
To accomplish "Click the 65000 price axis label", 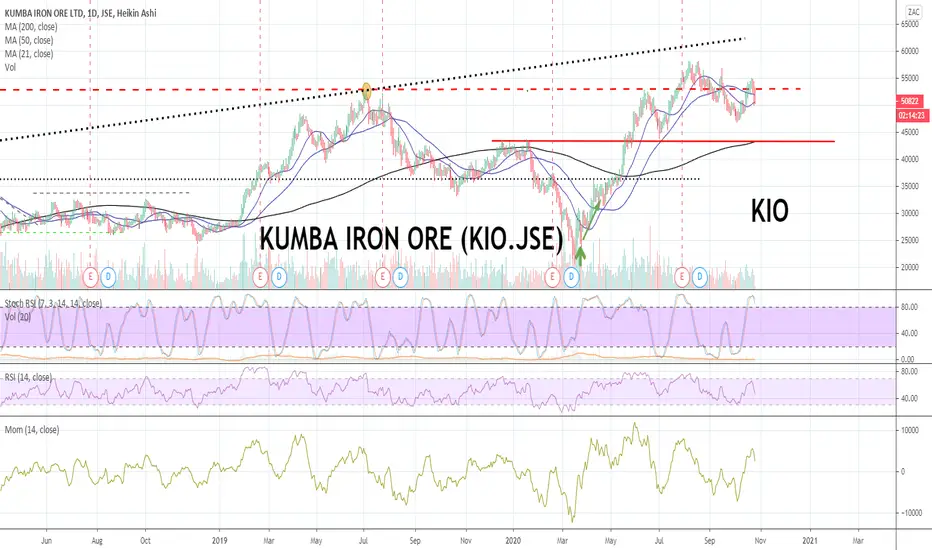I will coord(910,24).
